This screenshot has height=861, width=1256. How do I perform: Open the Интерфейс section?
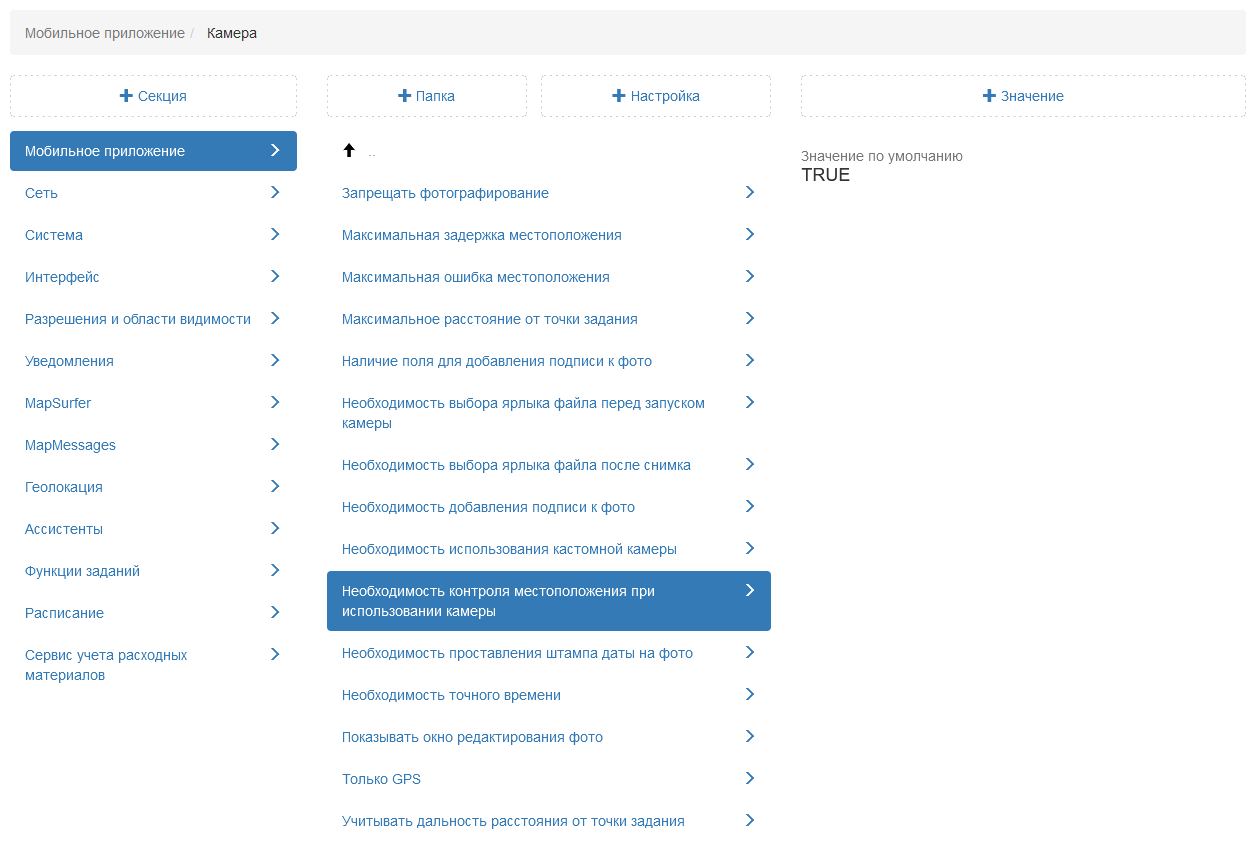pos(153,277)
